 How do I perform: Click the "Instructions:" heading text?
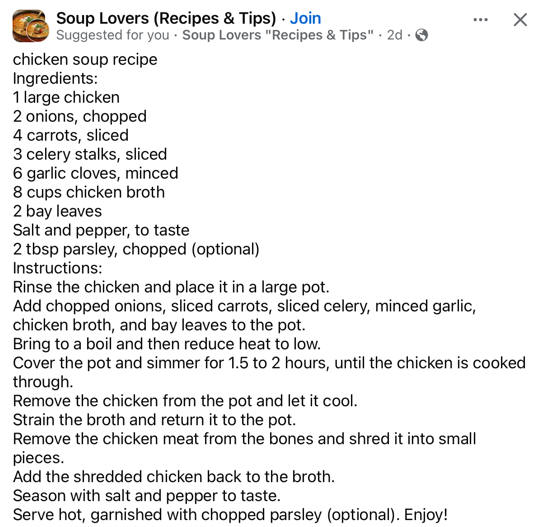point(58,268)
